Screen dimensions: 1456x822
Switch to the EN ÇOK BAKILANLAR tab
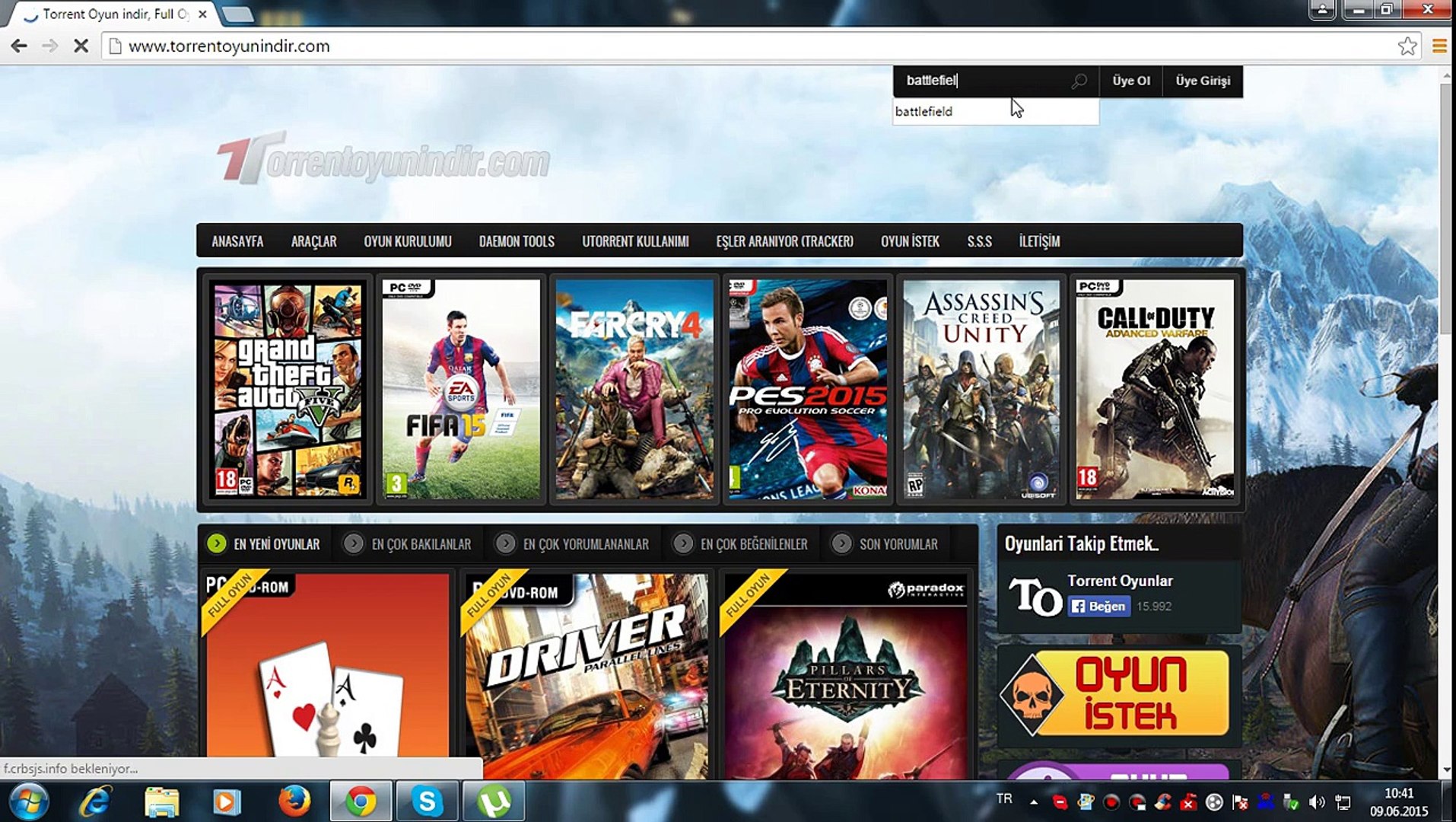[x=408, y=544]
